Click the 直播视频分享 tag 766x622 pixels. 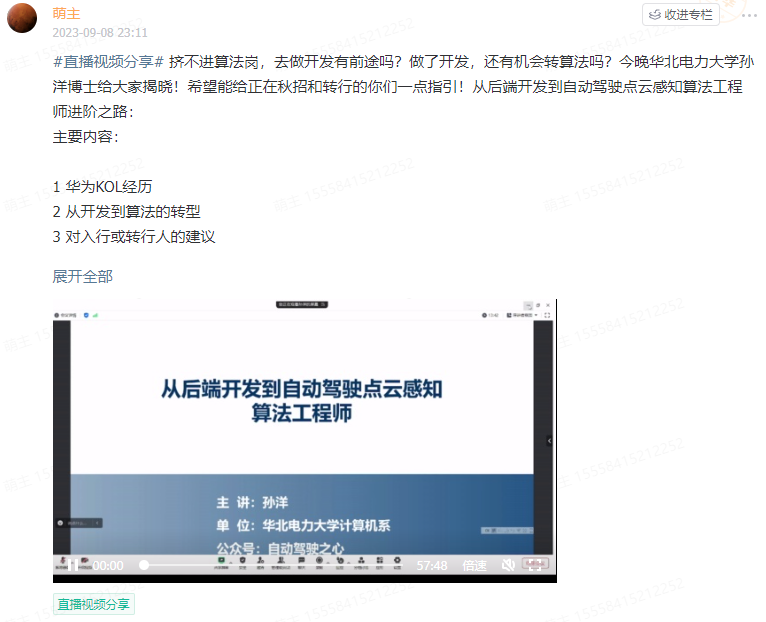(94, 604)
